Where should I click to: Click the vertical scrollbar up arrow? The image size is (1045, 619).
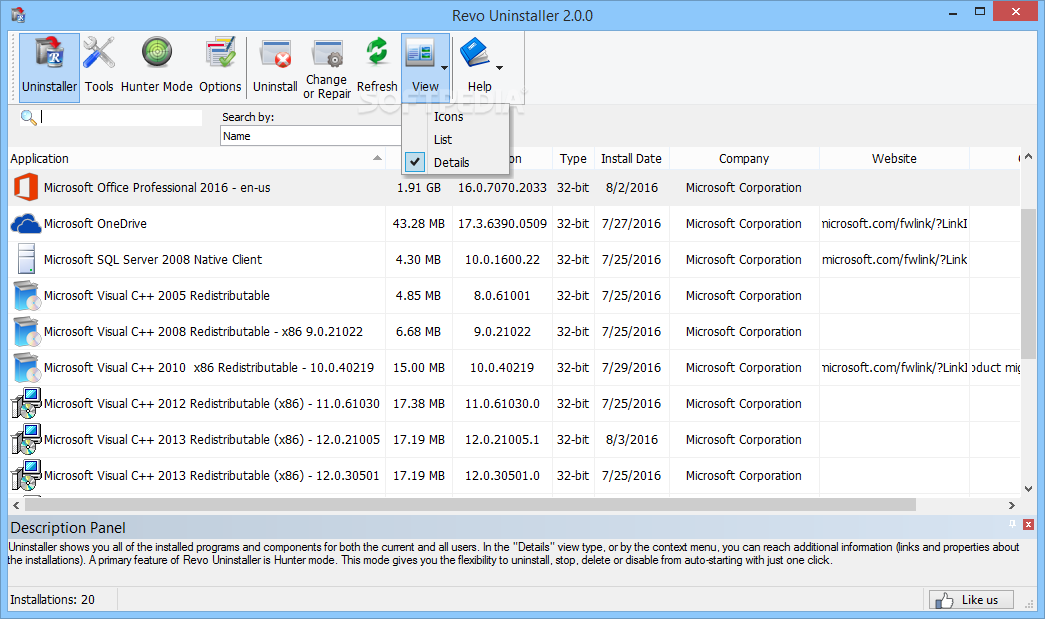(x=1028, y=157)
